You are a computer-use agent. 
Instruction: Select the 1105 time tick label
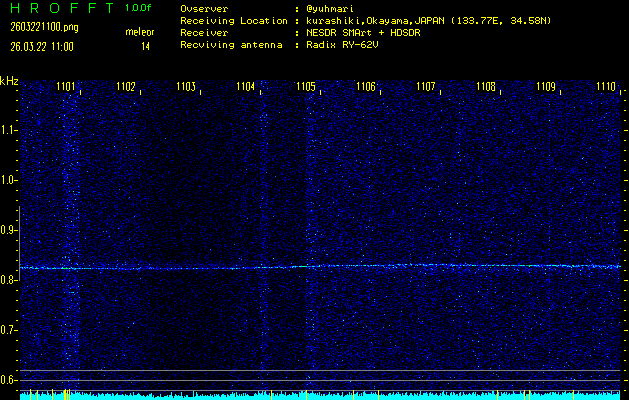[306, 87]
